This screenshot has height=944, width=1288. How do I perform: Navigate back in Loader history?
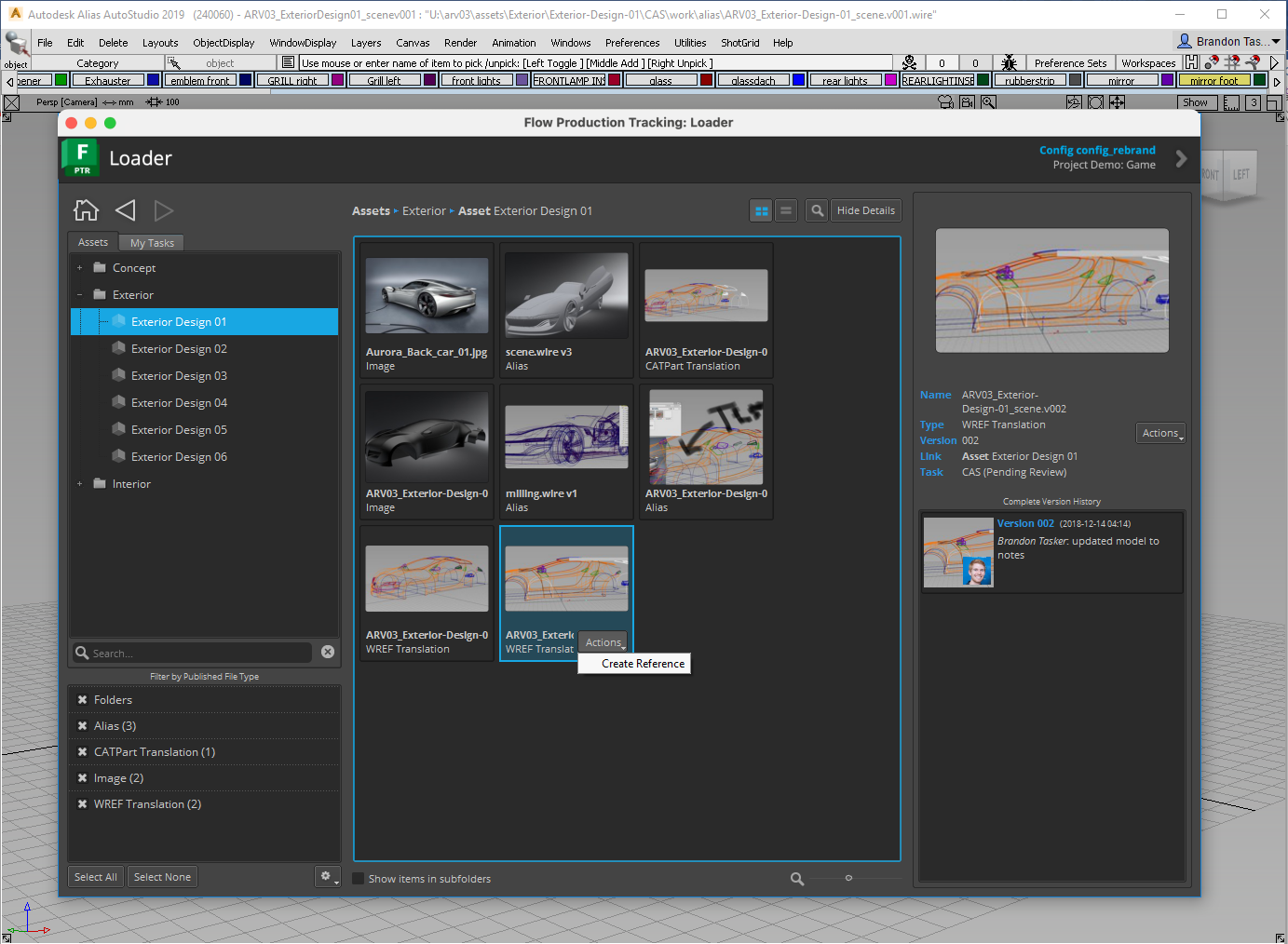pos(126,210)
